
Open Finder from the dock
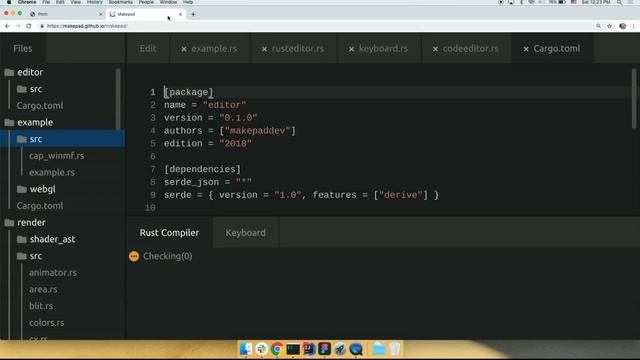[x=246, y=349]
